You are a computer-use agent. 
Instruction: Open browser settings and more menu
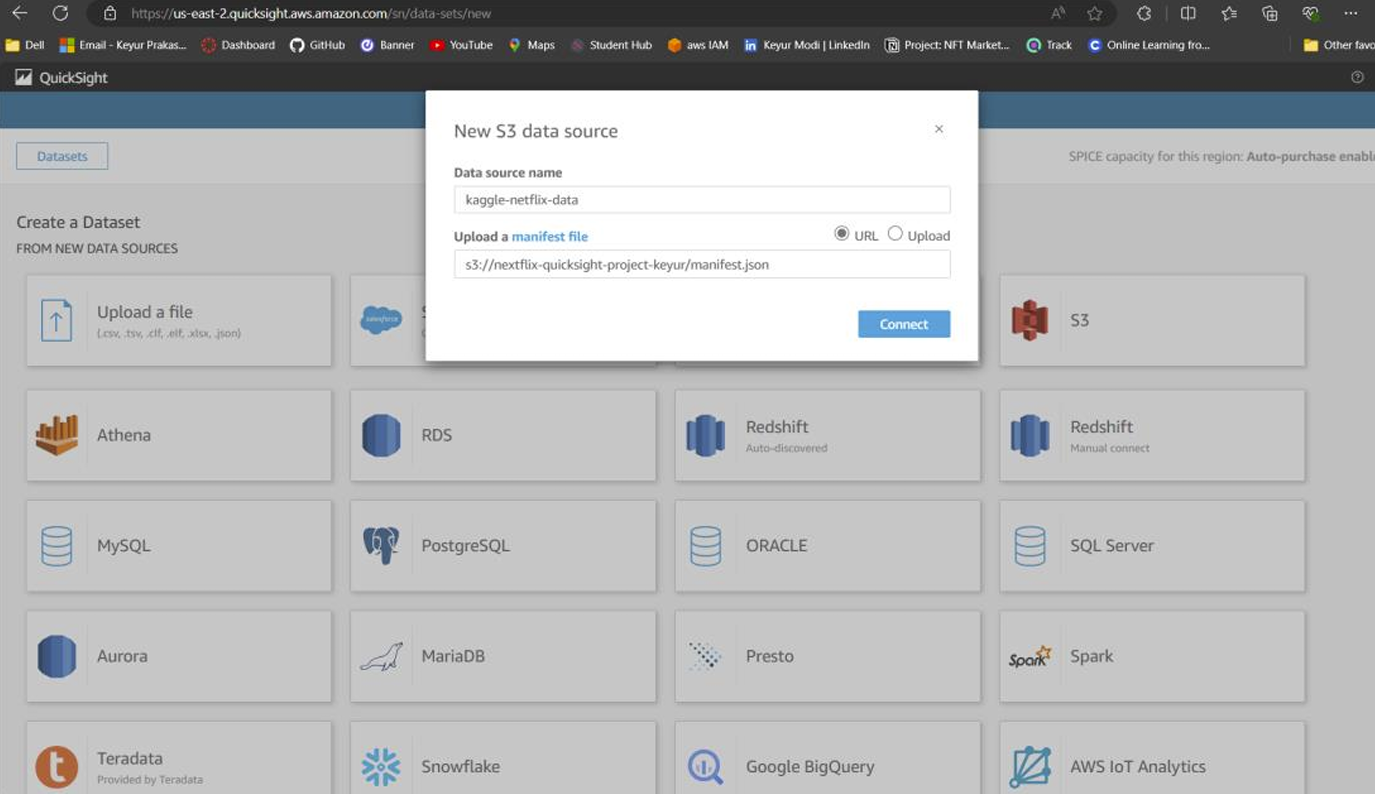pos(1351,14)
